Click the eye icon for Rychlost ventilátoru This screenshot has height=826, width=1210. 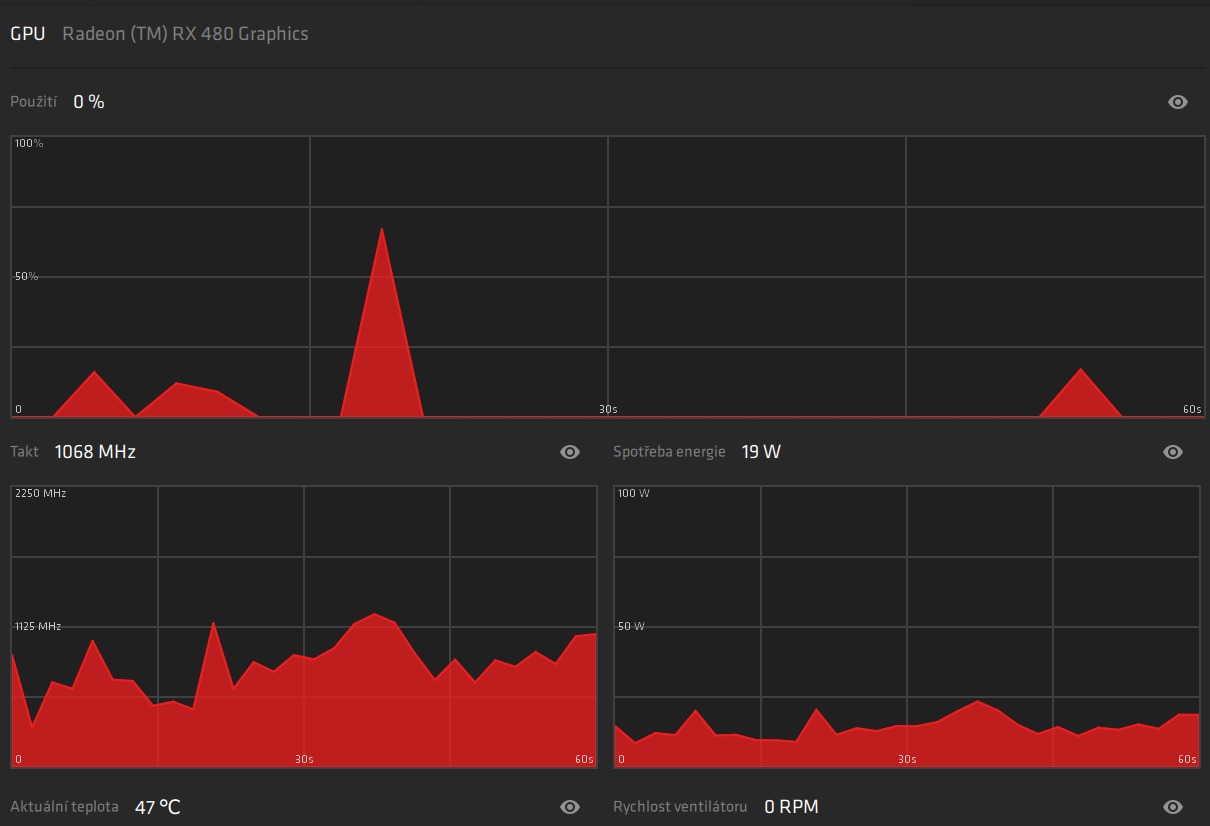(1173, 807)
